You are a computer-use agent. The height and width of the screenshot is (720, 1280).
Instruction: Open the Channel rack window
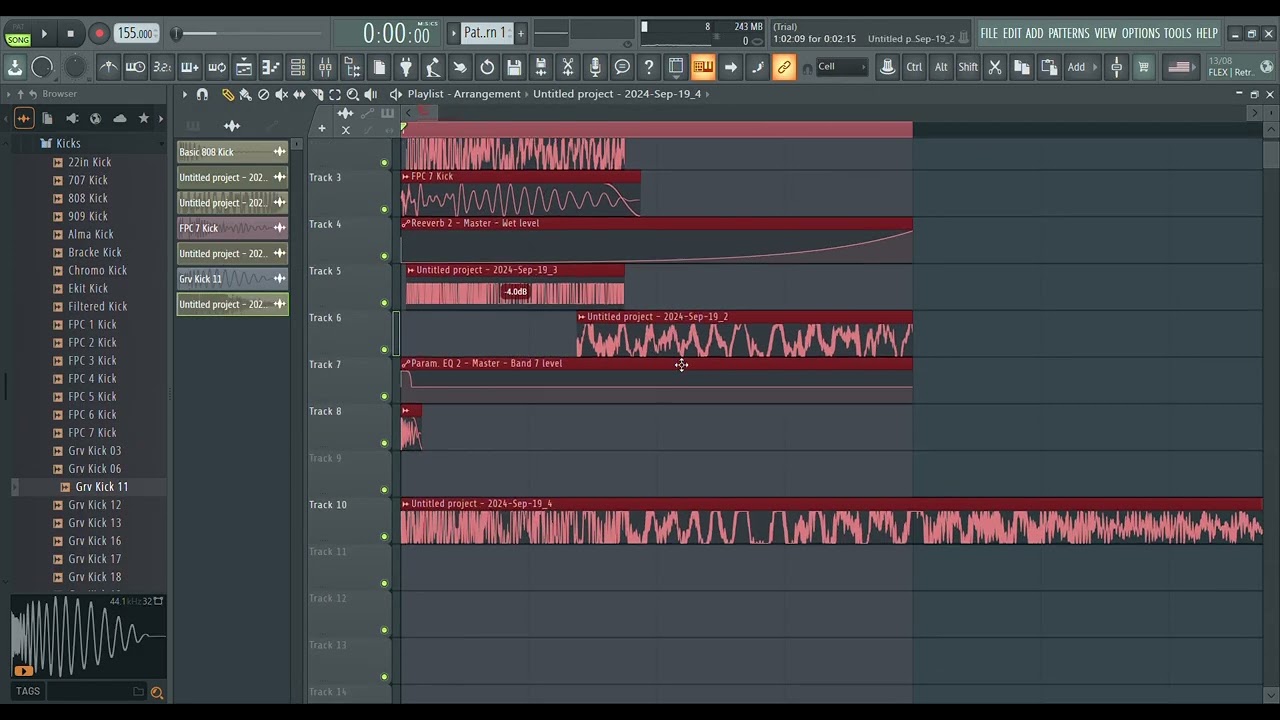click(x=298, y=67)
